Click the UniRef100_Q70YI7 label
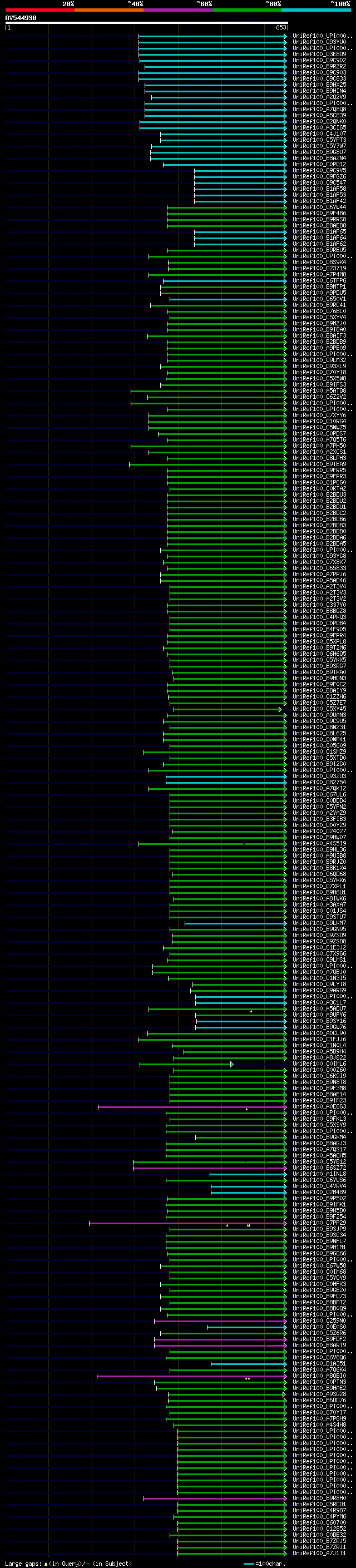The image size is (356, 1568). (319, 1413)
